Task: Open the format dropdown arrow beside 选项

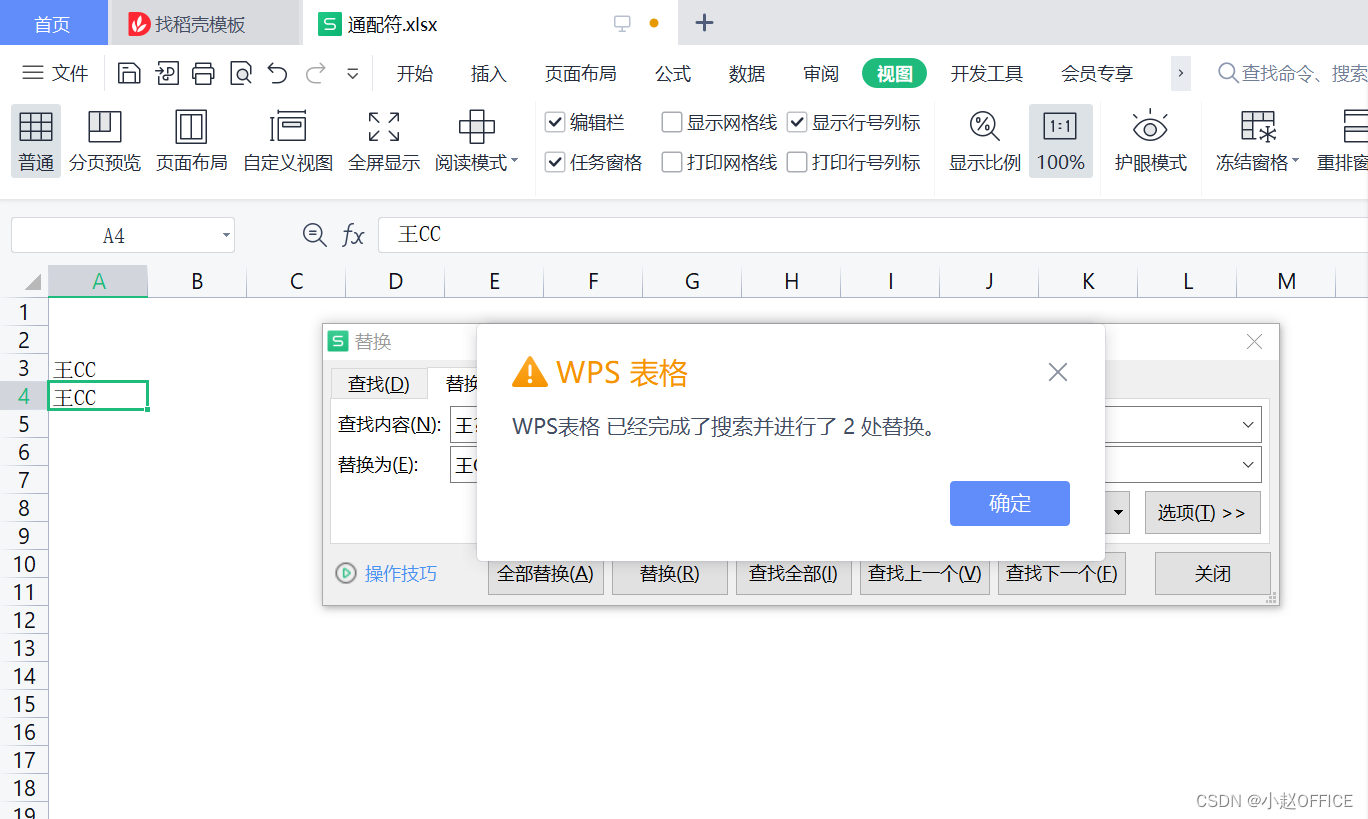Action: click(1118, 512)
